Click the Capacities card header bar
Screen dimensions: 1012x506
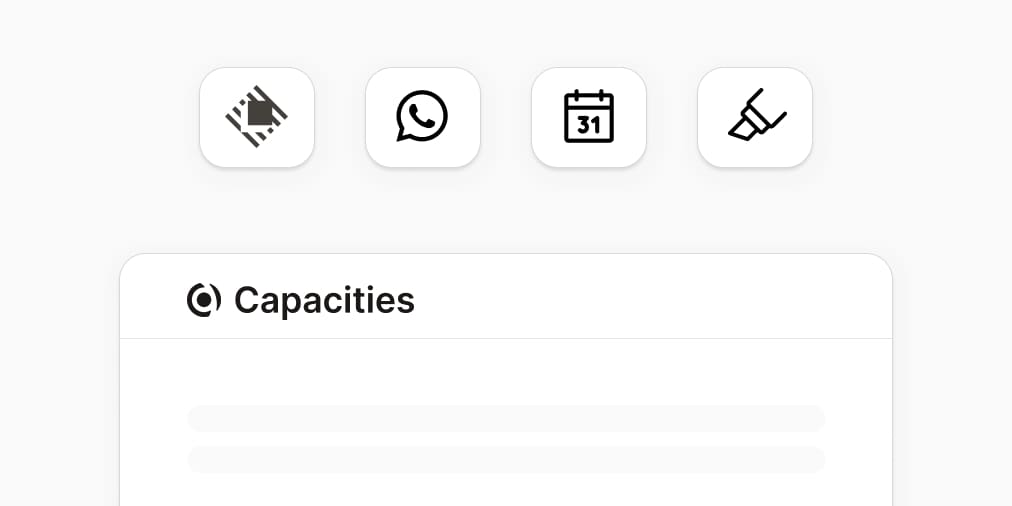(x=650, y=298)
